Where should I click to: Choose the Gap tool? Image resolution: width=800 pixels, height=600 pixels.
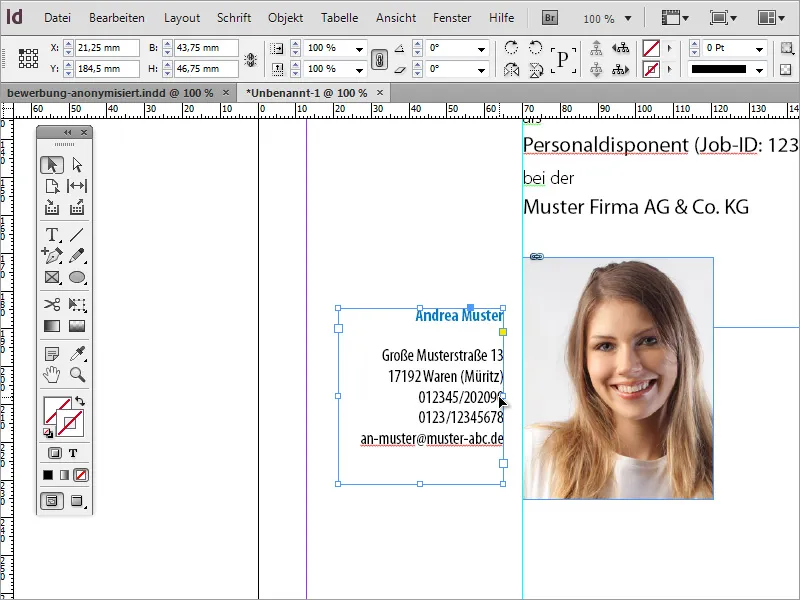(77, 186)
